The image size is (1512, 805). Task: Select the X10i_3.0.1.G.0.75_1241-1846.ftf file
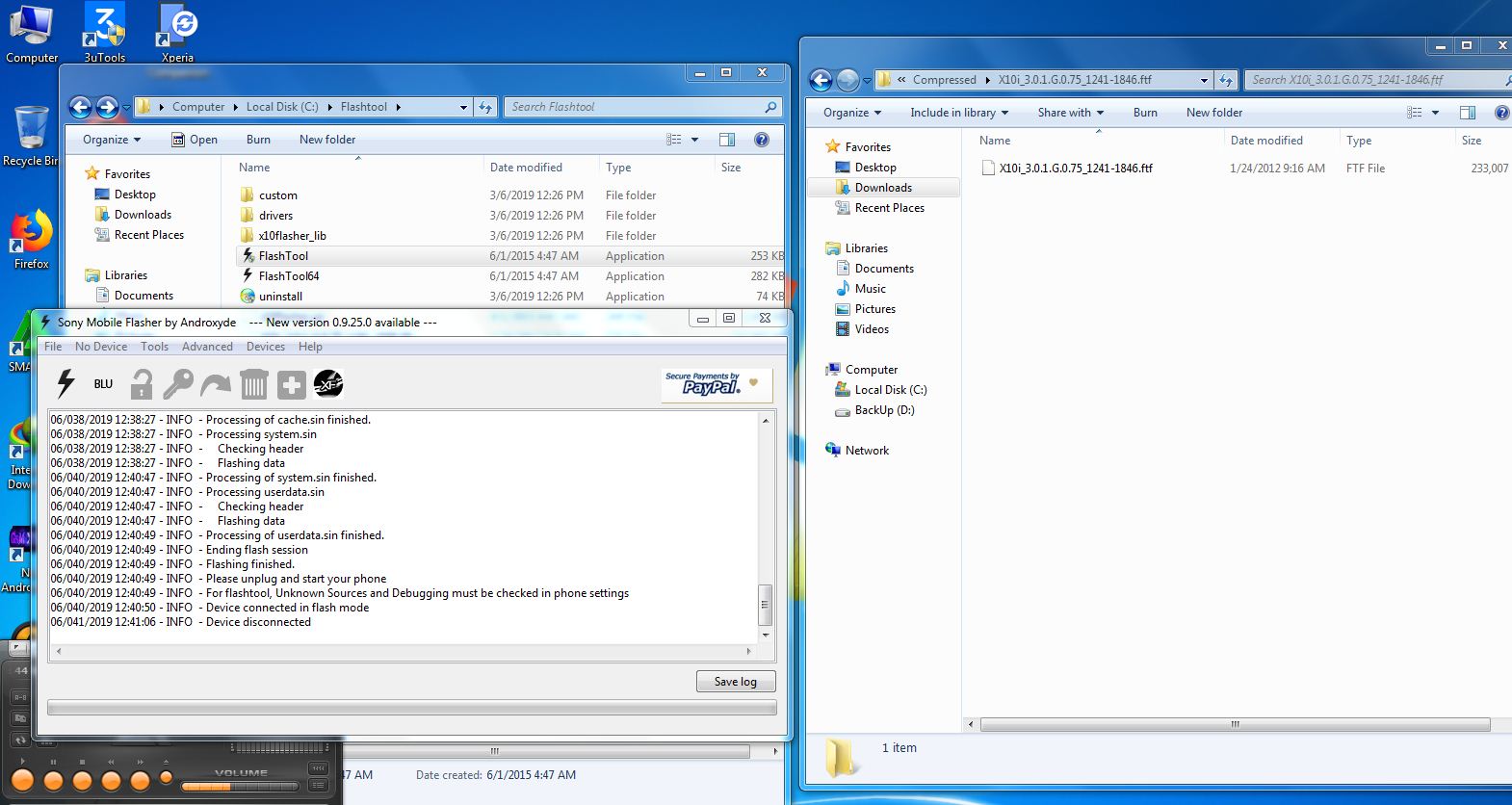(1076, 169)
